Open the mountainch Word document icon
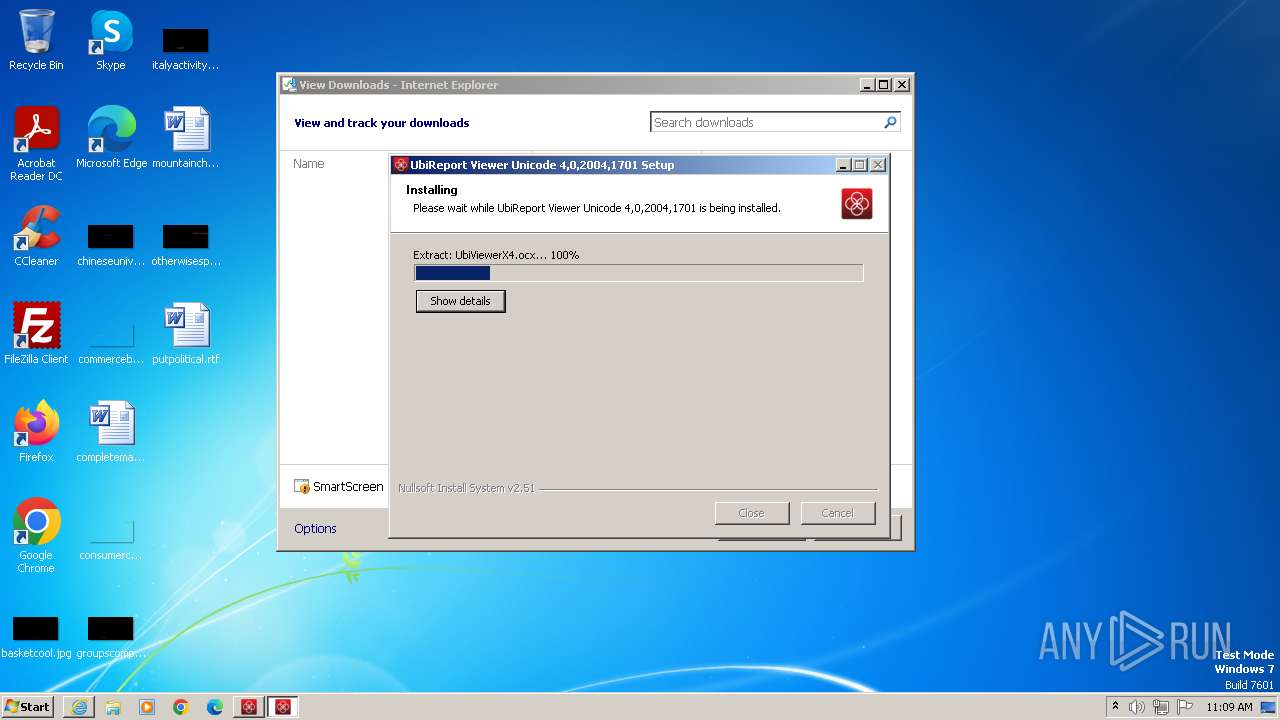The height and width of the screenshot is (720, 1280). click(x=186, y=137)
